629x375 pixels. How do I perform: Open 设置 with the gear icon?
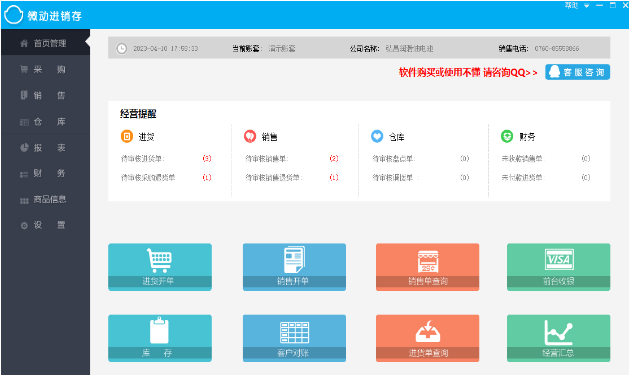coord(45,225)
